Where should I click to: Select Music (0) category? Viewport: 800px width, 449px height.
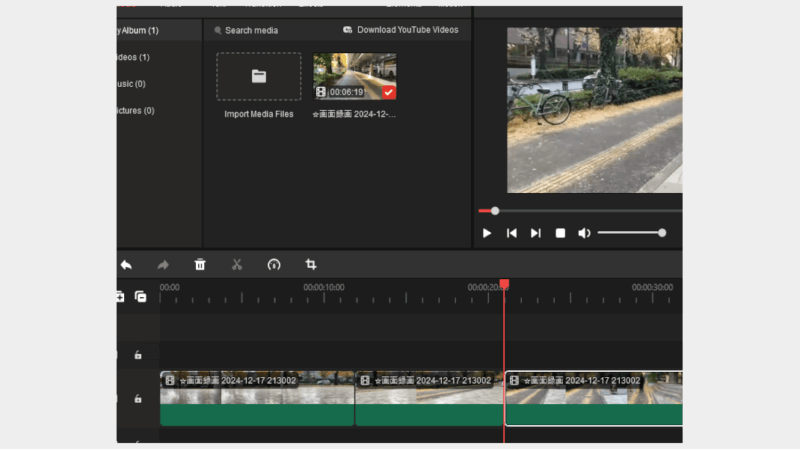click(x=132, y=84)
